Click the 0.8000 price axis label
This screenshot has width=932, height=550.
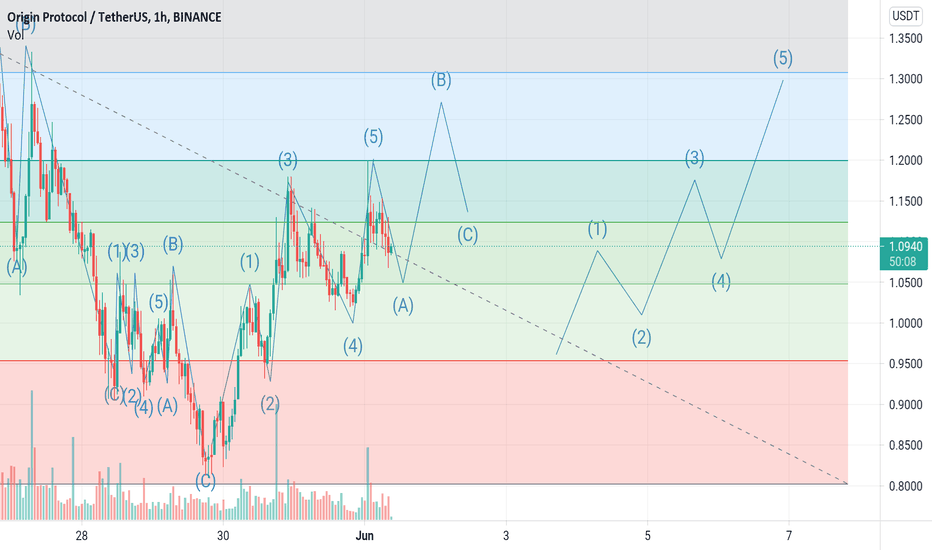tap(906, 486)
